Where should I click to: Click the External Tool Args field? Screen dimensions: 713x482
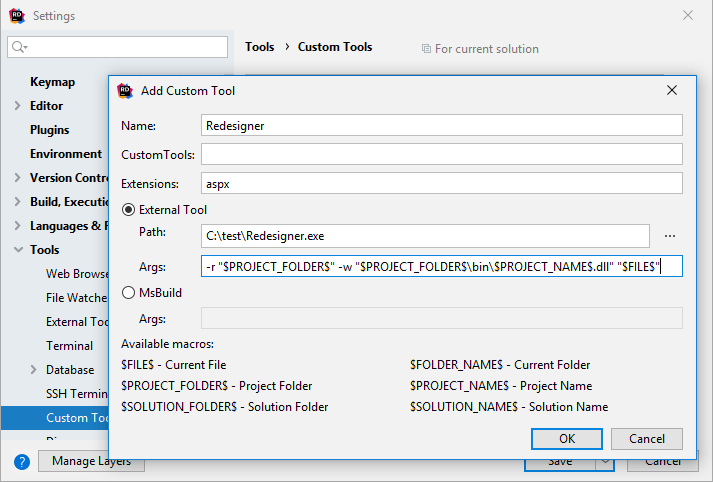pos(442,266)
